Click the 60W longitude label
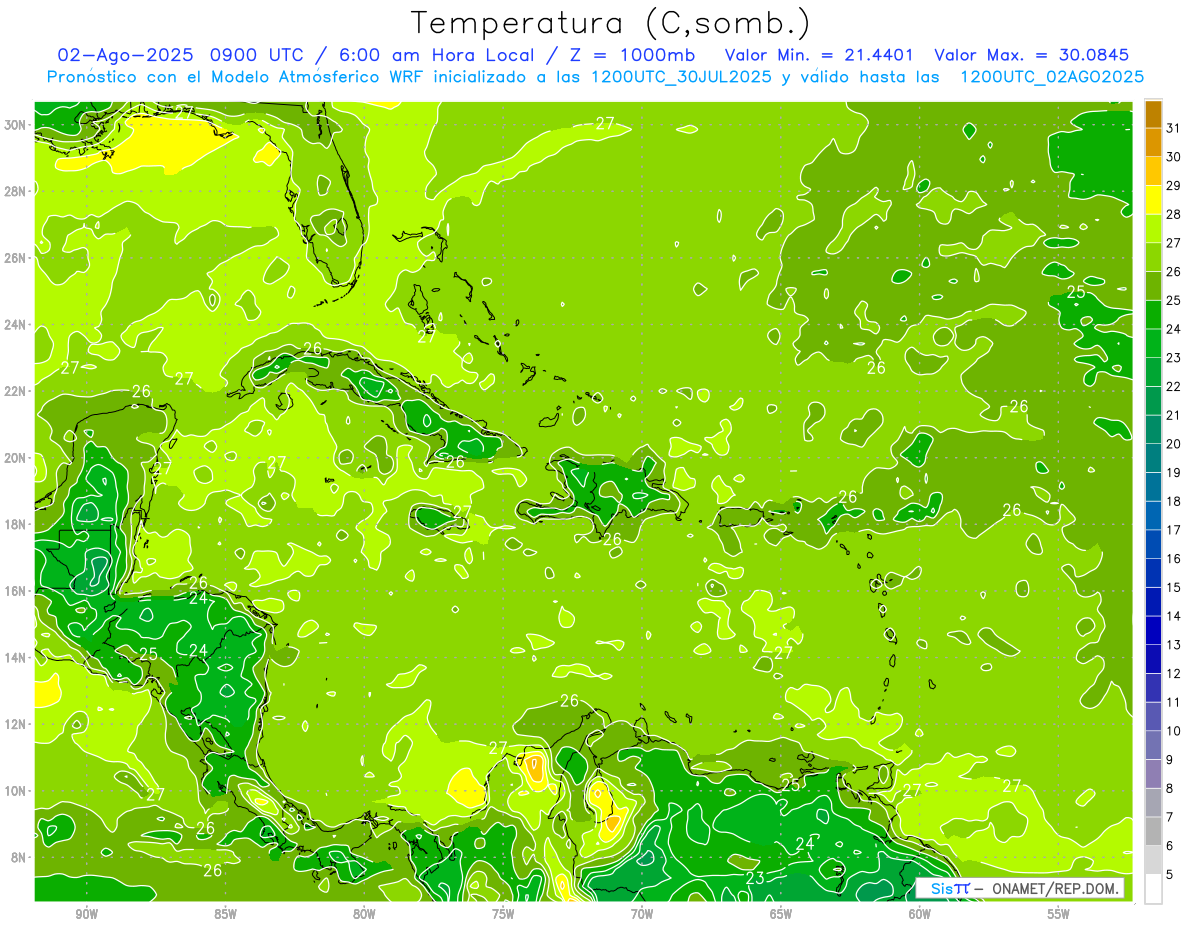 920,914
